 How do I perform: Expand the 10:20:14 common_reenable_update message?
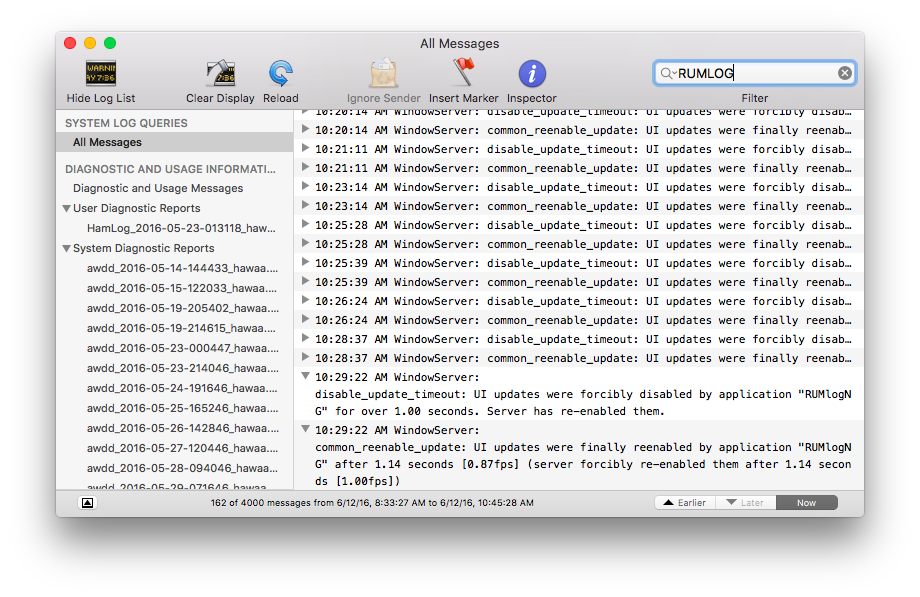coord(305,129)
